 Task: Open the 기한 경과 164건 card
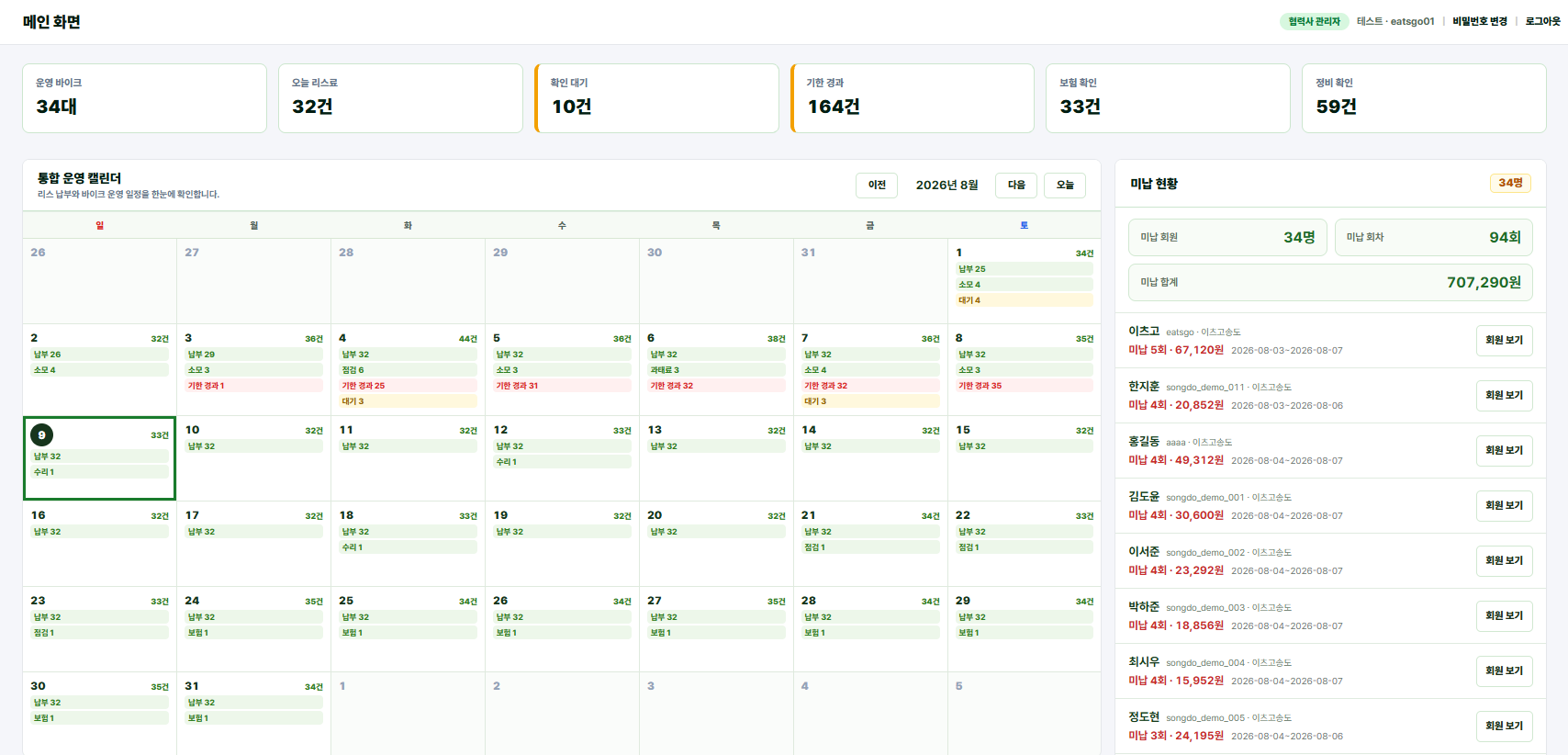tap(913, 98)
